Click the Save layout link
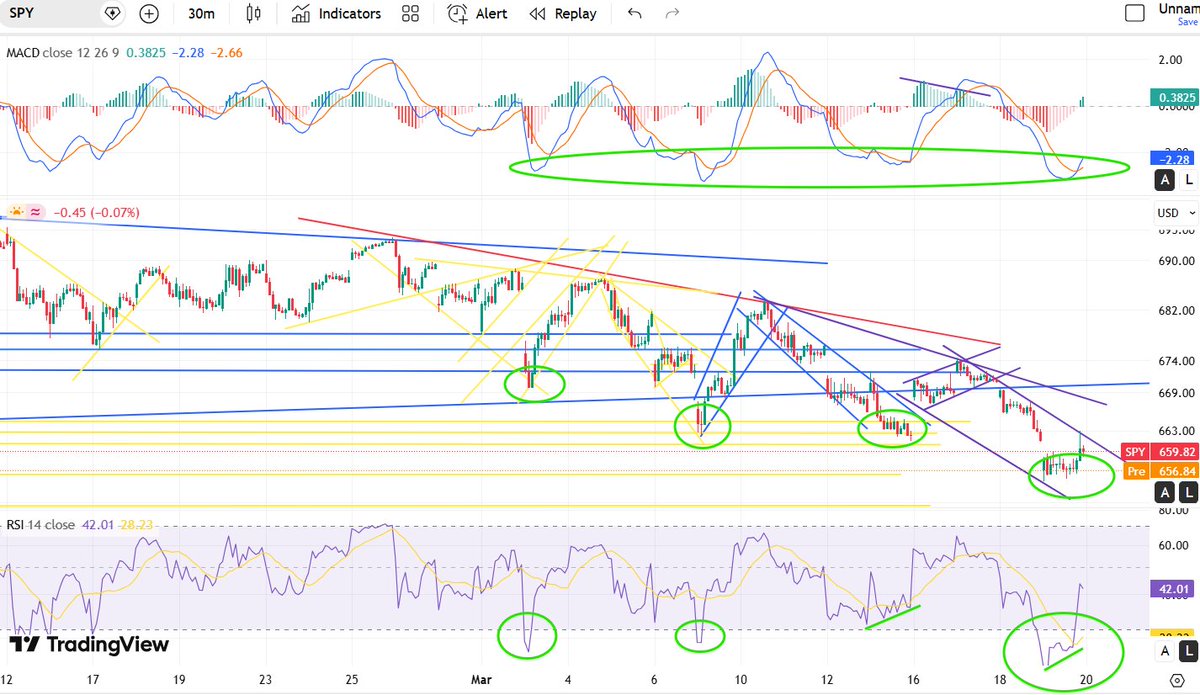 [1187, 21]
